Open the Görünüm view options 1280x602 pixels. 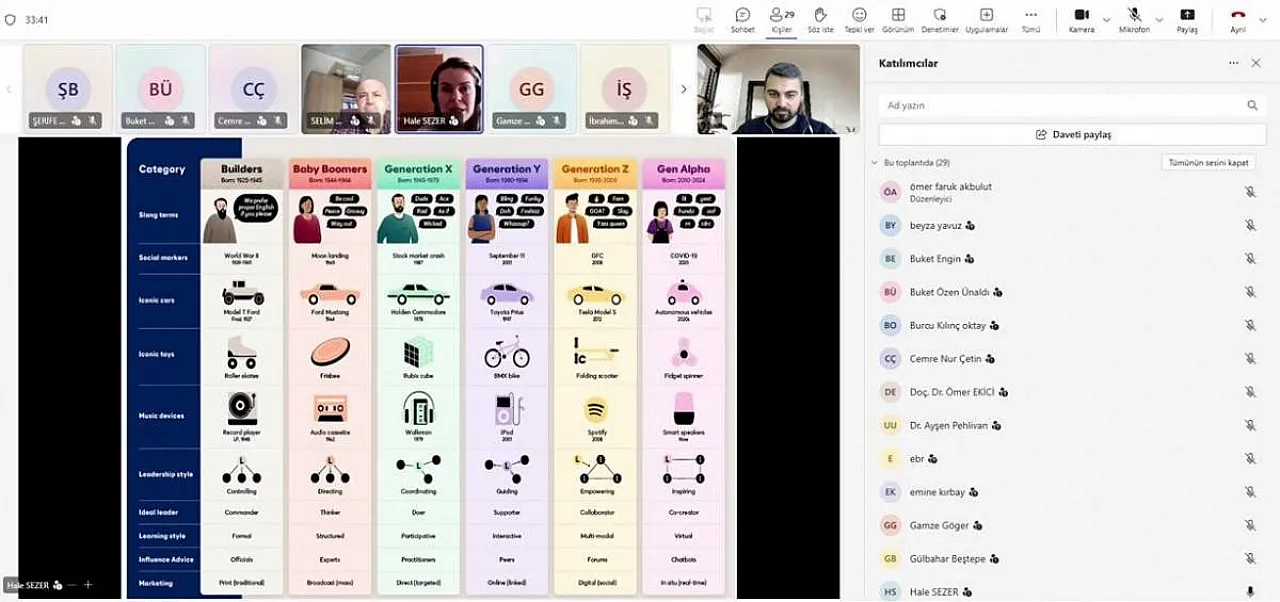pyautogui.click(x=898, y=18)
